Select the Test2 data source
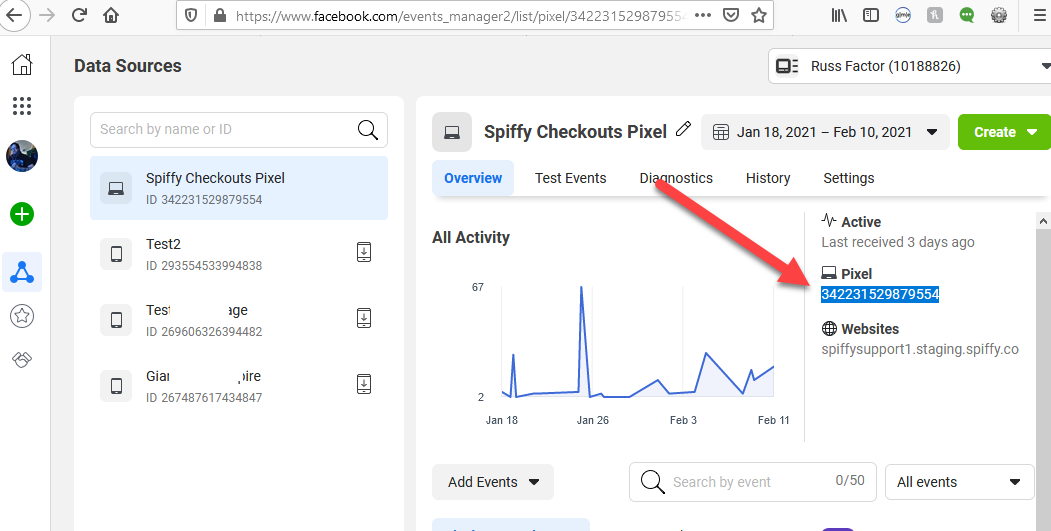The width and height of the screenshot is (1051, 531). [x=239, y=254]
